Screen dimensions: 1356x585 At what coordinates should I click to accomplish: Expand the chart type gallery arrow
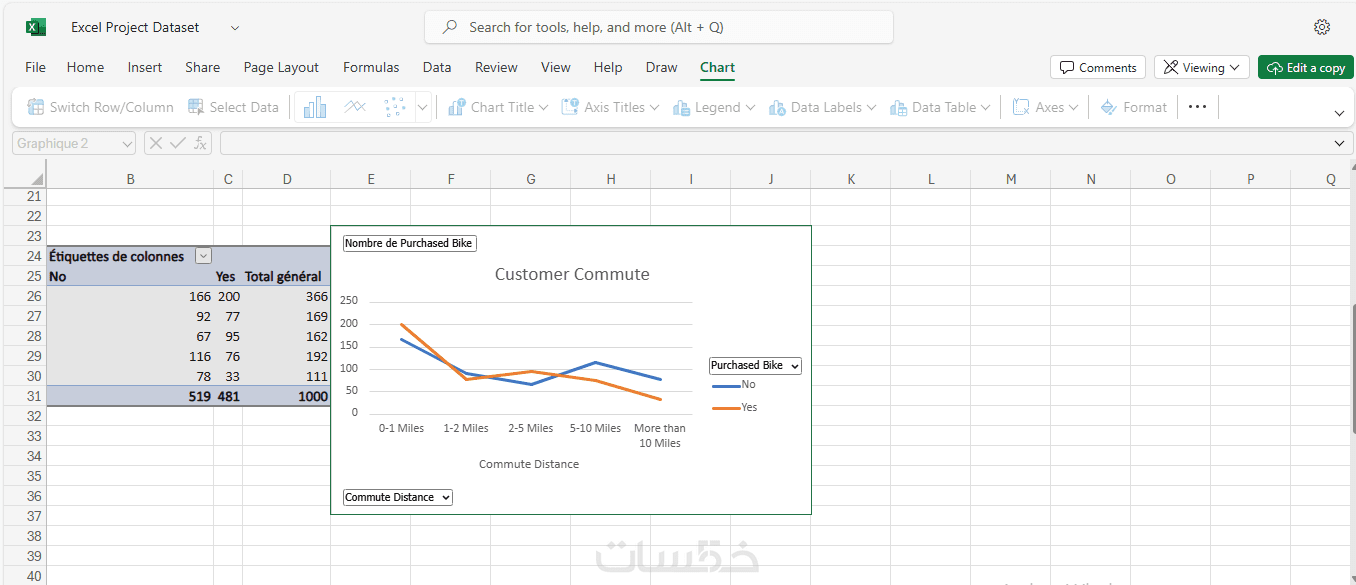pyautogui.click(x=422, y=107)
